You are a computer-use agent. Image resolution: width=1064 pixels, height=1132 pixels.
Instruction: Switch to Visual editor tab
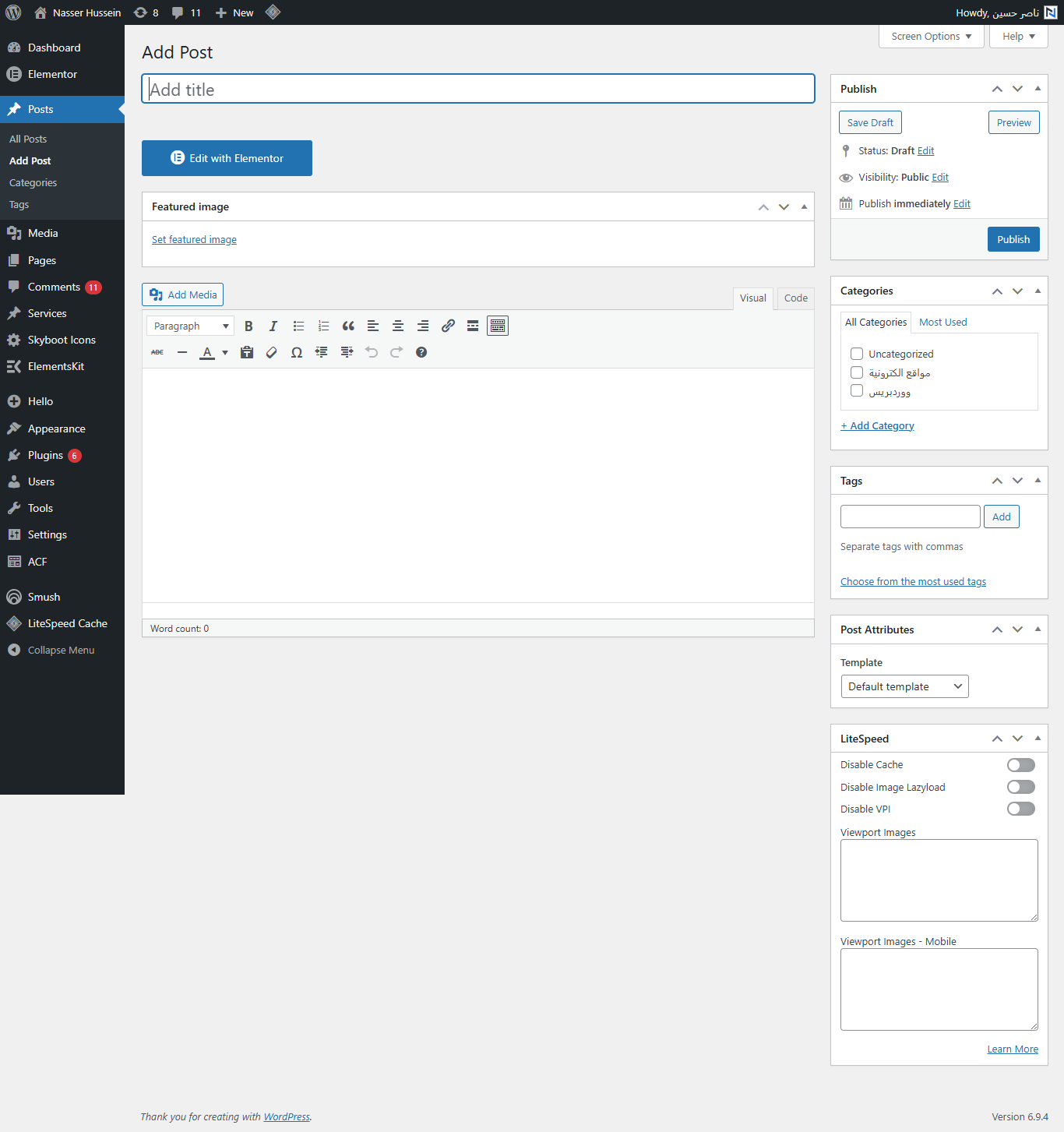pyautogui.click(x=753, y=298)
